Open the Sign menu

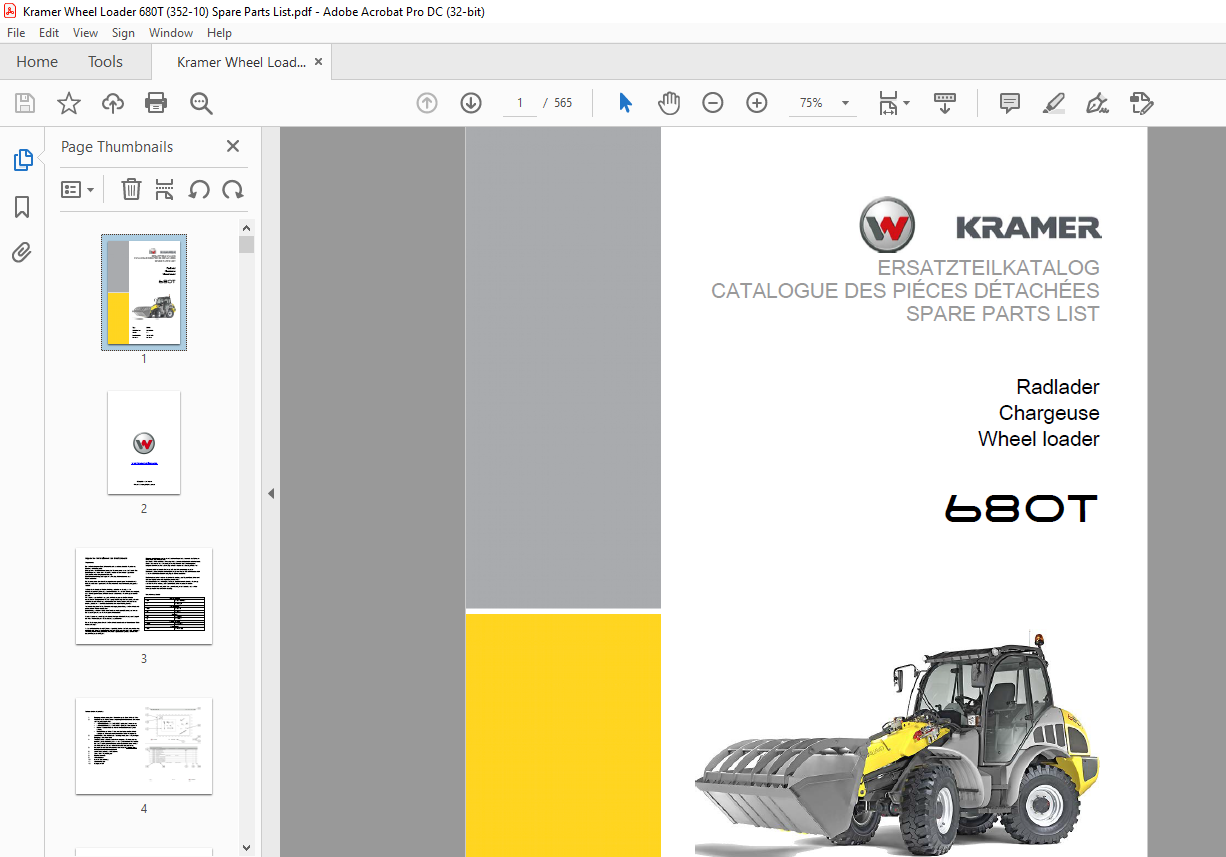[x=123, y=33]
